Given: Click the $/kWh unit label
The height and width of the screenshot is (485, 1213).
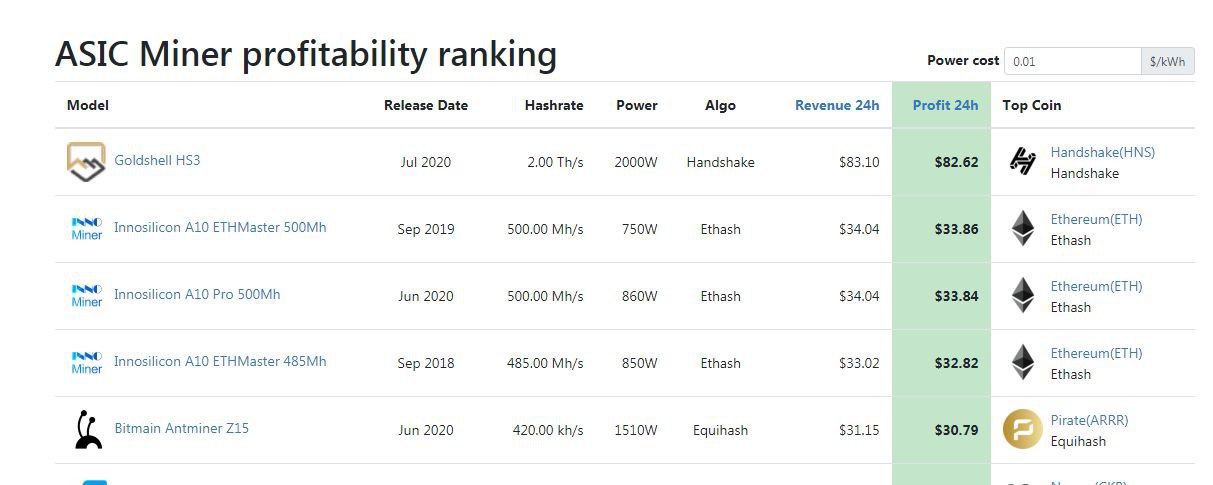Looking at the screenshot, I should click(x=1167, y=61).
